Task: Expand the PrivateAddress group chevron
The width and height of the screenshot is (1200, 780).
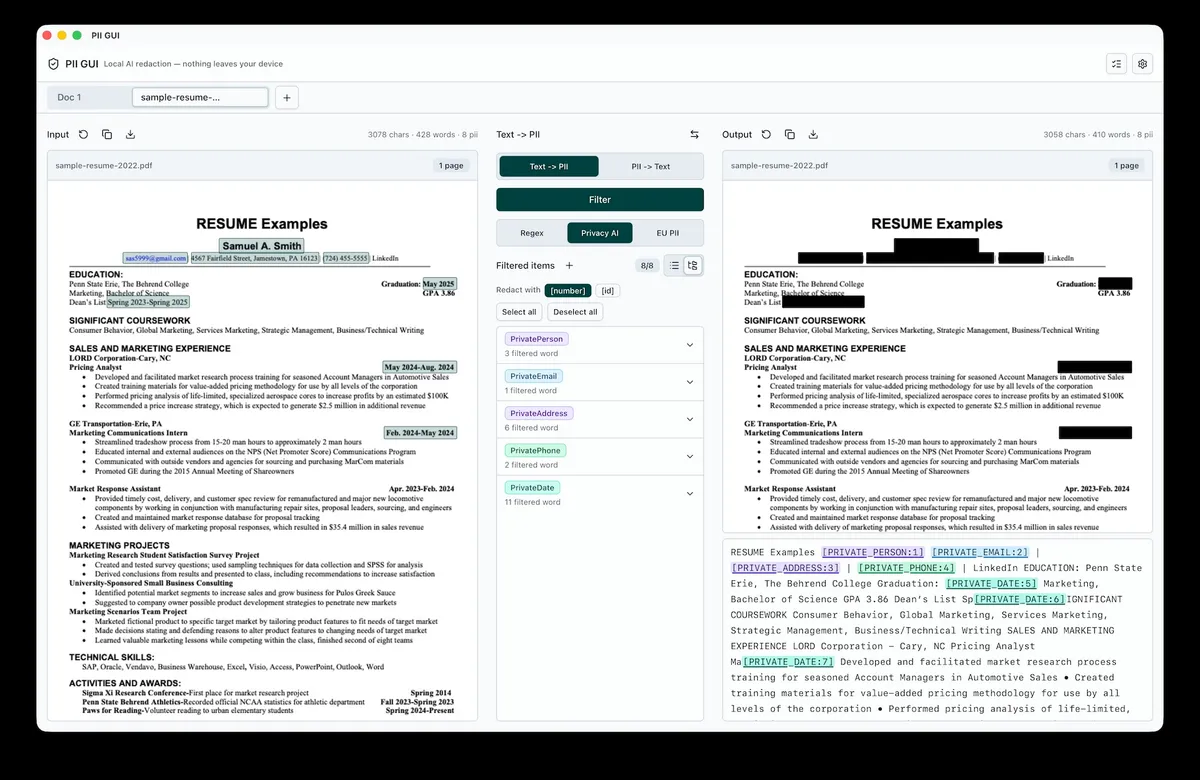Action: 689,419
